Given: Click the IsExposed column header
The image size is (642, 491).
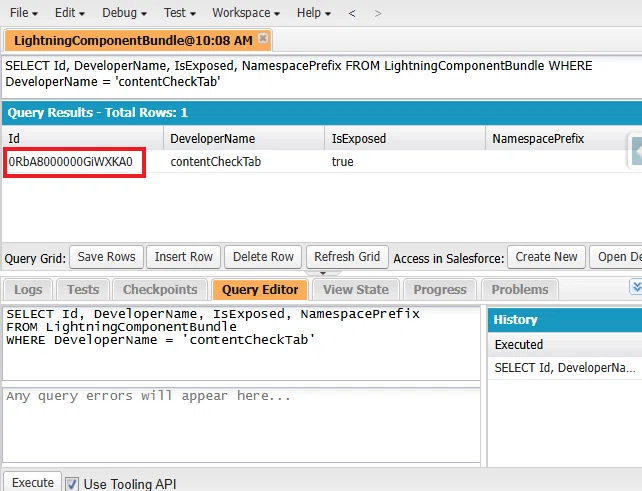Looking at the screenshot, I should (405, 138).
